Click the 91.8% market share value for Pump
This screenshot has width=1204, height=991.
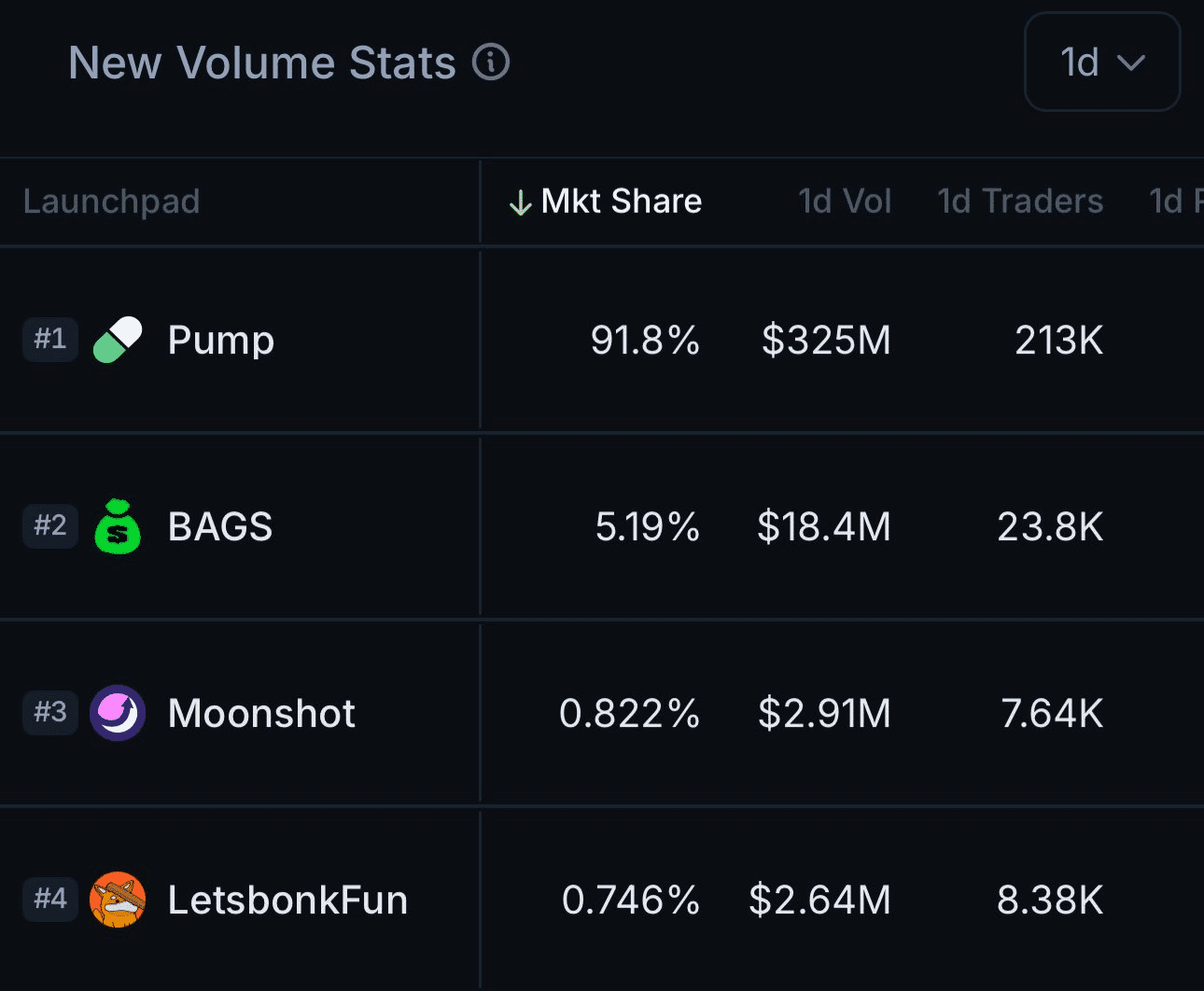point(645,340)
